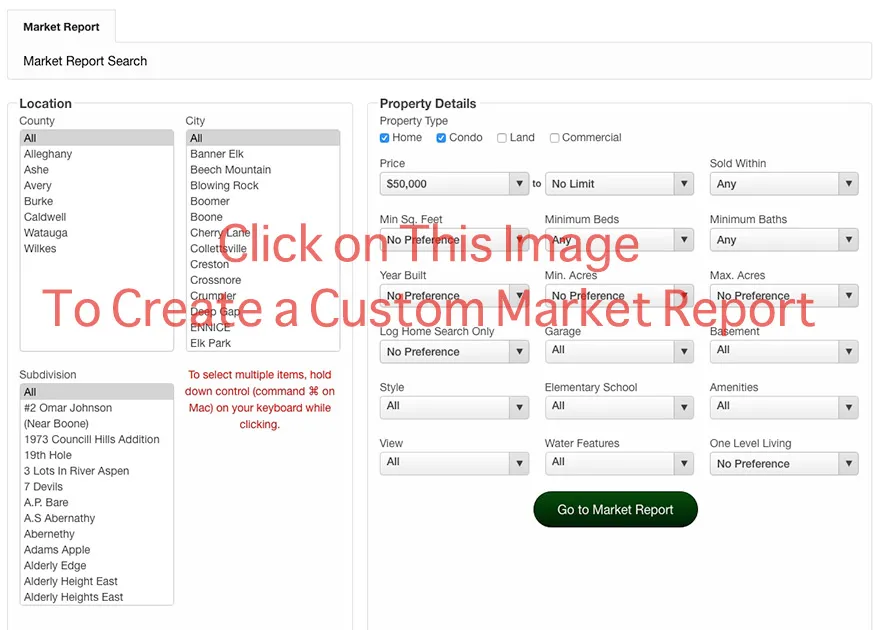The height and width of the screenshot is (630, 873).
Task: Expand the Log Home Search Only dropdown
Action: (x=454, y=352)
